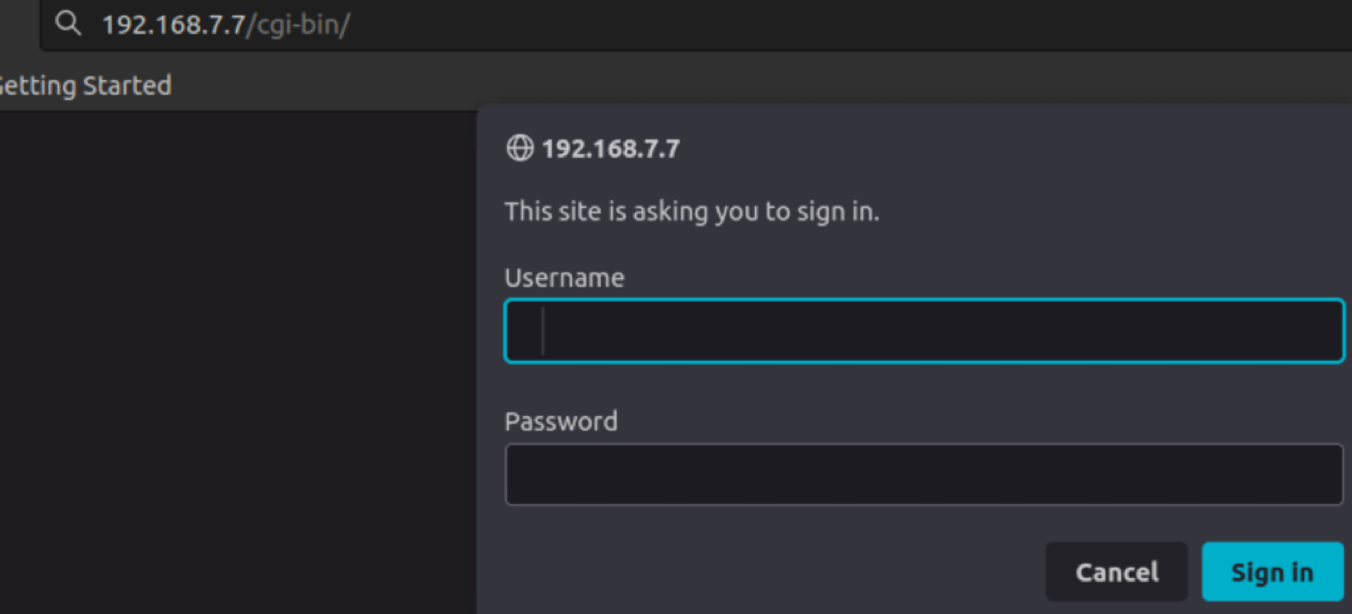
Task: Focus the Username input field
Action: coord(923,331)
